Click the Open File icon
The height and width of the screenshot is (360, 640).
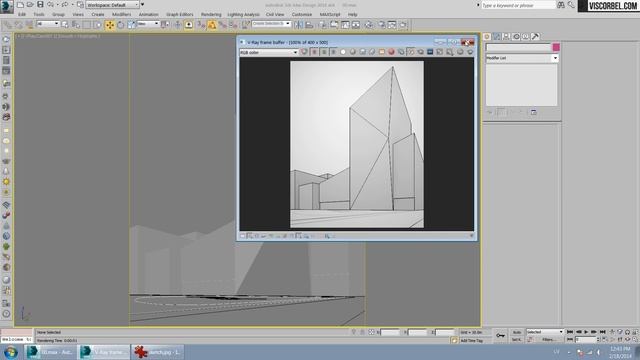(x=30, y=4)
